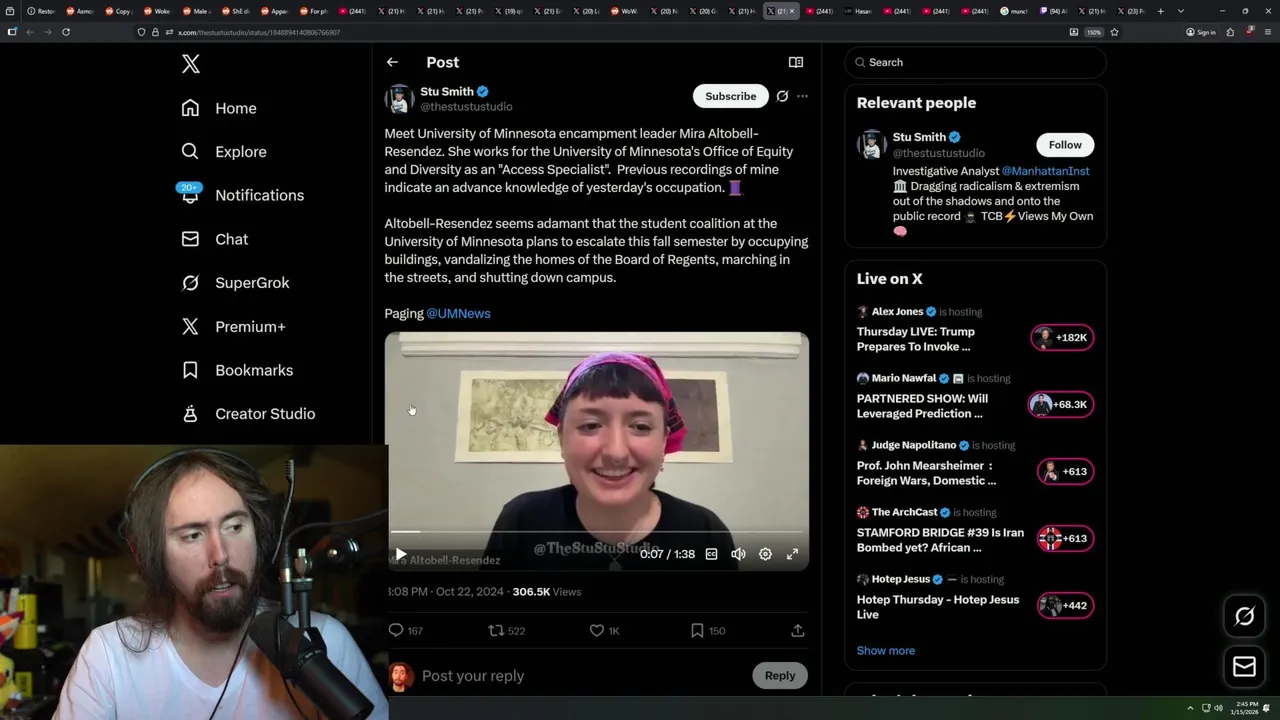Click browser Sign in button

click(1200, 32)
